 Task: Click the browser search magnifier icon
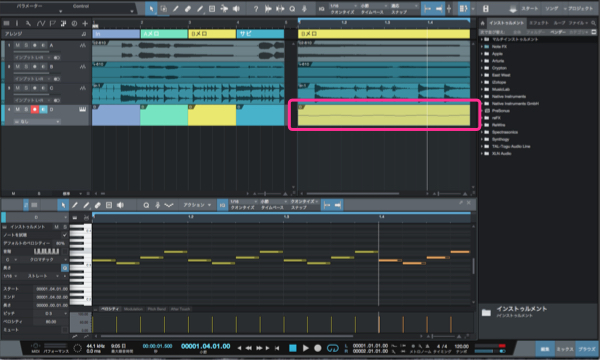pos(593,23)
